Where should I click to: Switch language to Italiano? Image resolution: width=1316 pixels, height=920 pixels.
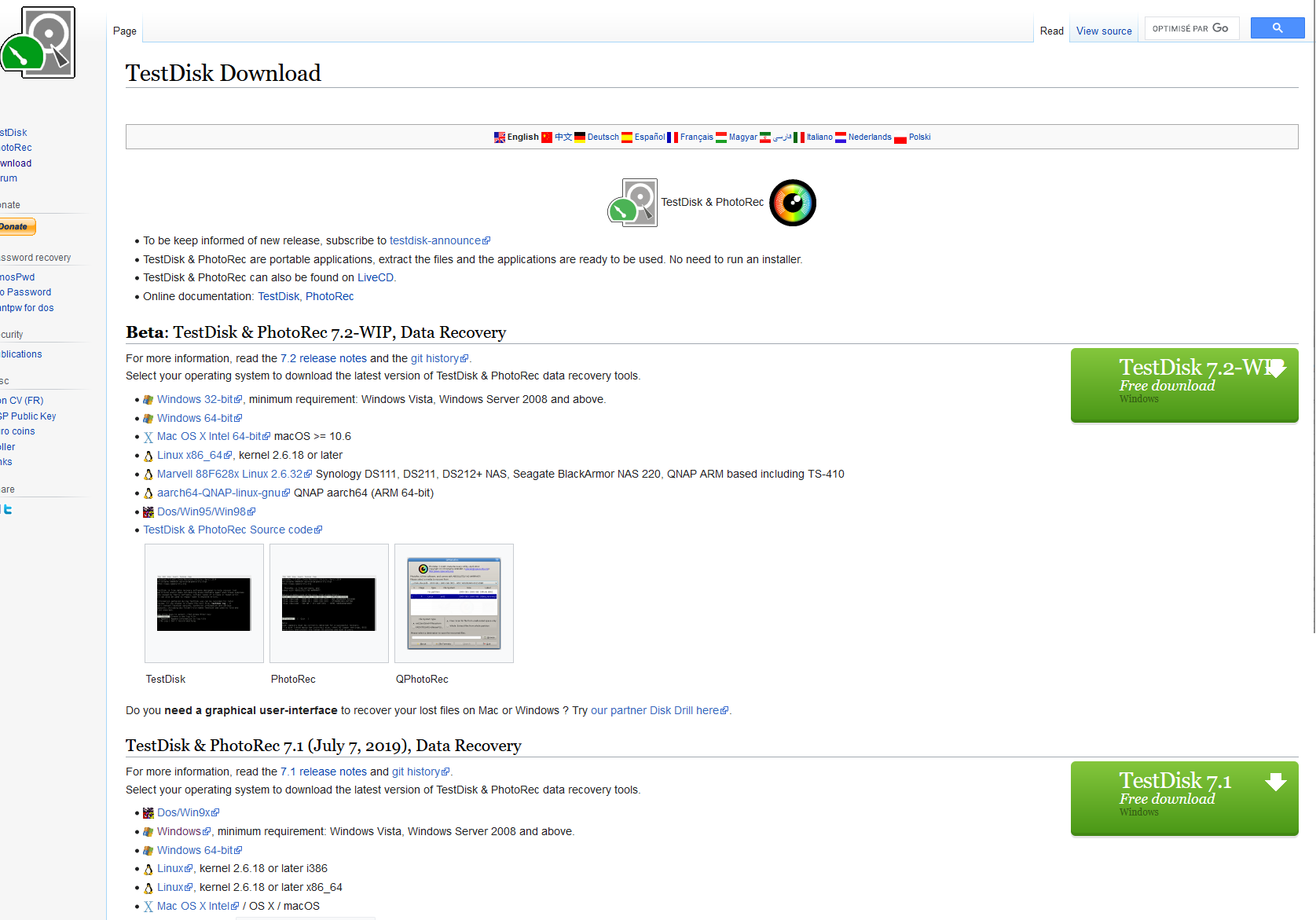point(819,137)
